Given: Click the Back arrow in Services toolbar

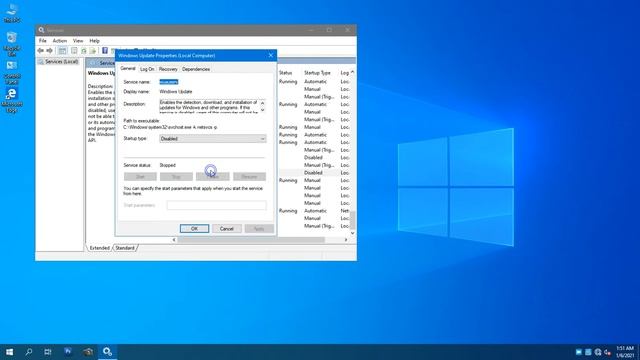Looking at the screenshot, I should (x=40, y=51).
